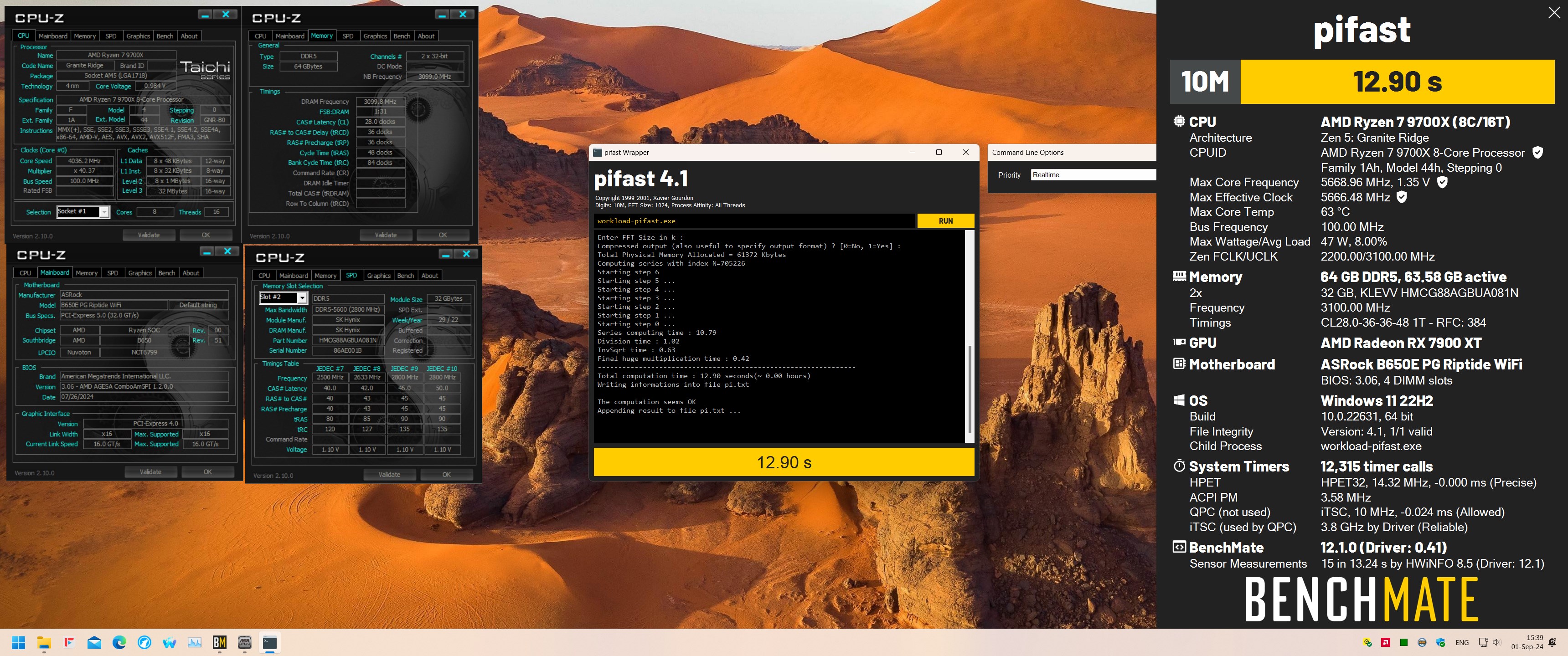Image resolution: width=1568 pixels, height=656 pixels.
Task: Open the AMD Software tray icon
Action: point(1386,643)
